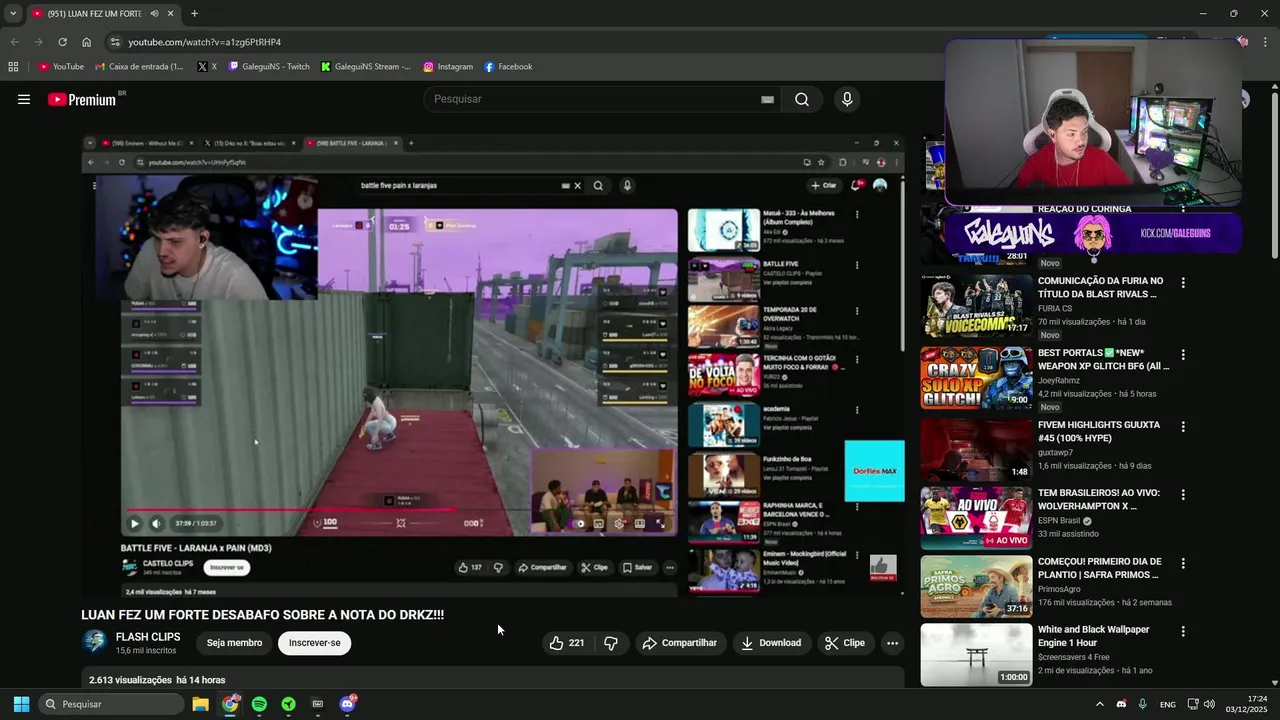Reload the page with the refresh icon

pyautogui.click(x=62, y=42)
